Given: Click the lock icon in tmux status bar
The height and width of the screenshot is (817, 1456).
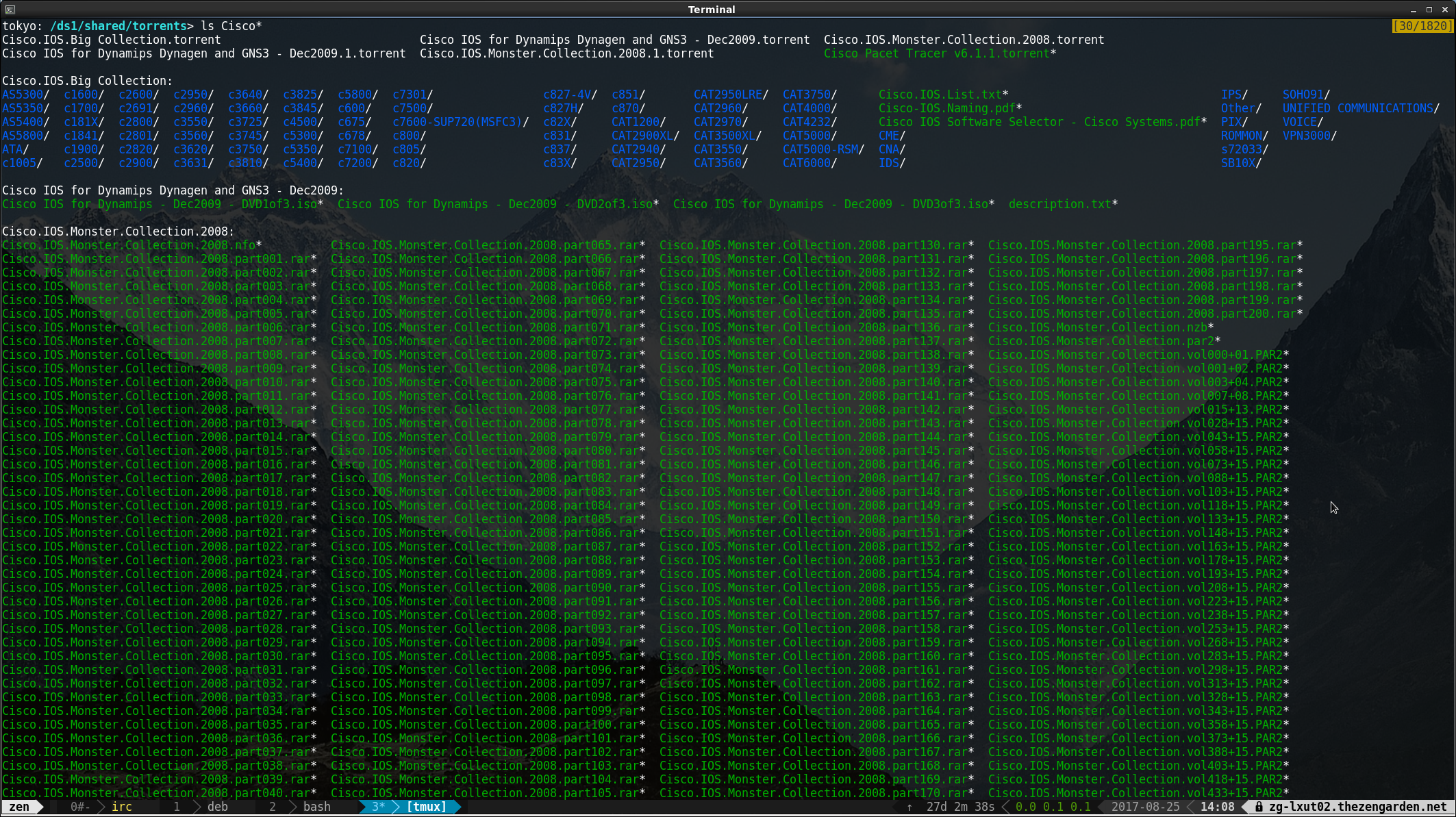Looking at the screenshot, I should tap(1259, 807).
